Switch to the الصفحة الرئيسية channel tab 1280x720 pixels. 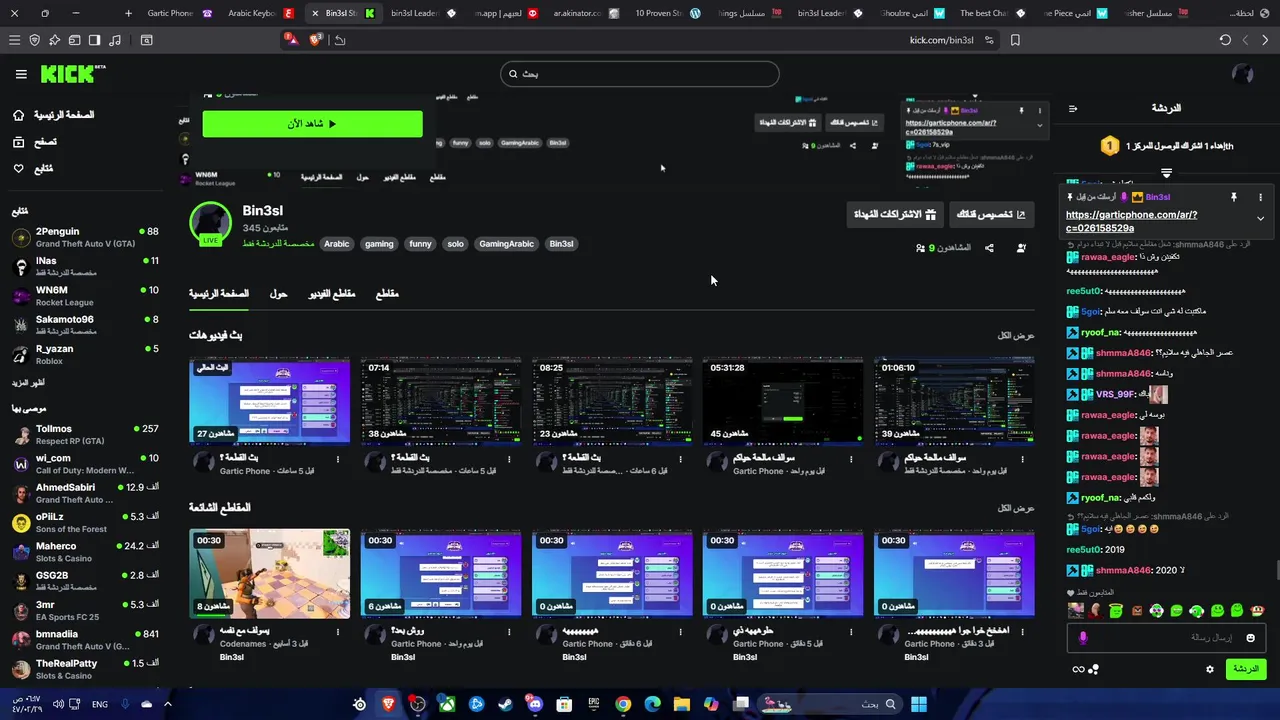(x=219, y=293)
